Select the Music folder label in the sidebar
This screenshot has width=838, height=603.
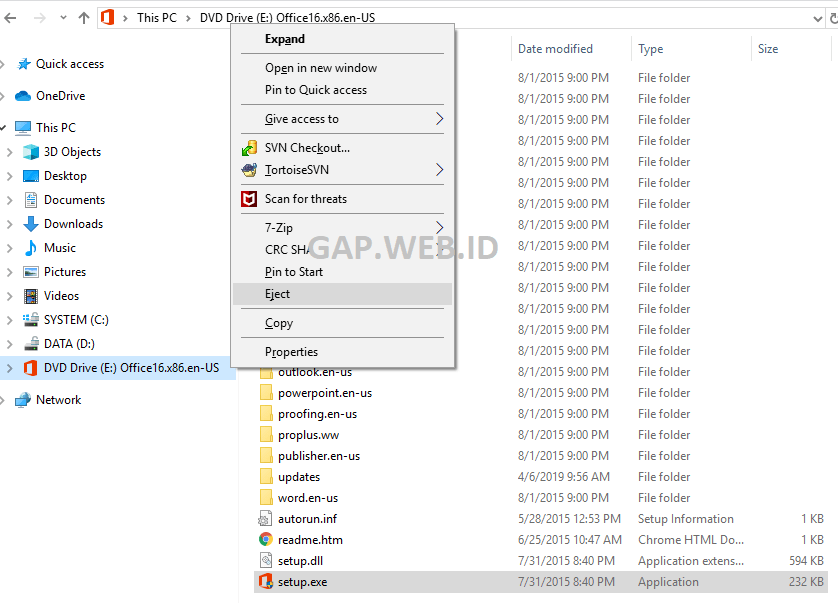(x=60, y=248)
